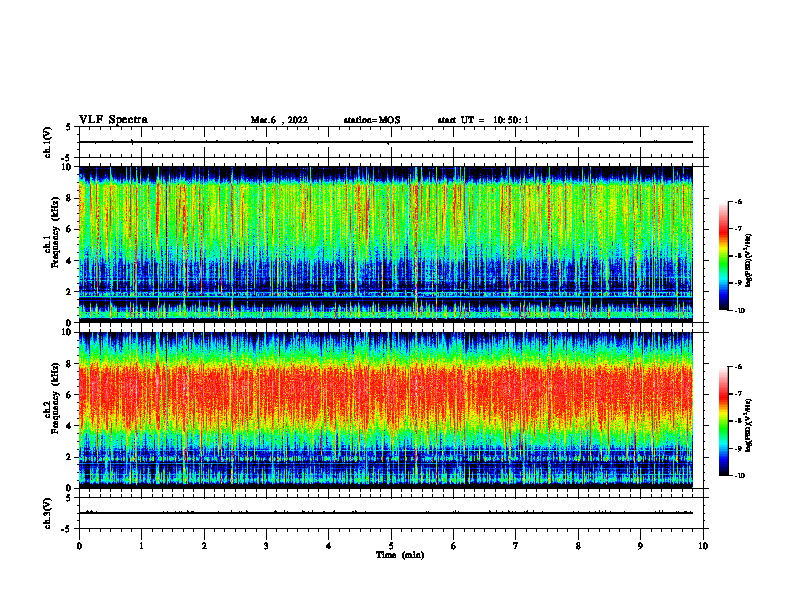Click the "VLF Spectra" plot title
Viewport: 792px width, 612px height.
113,120
